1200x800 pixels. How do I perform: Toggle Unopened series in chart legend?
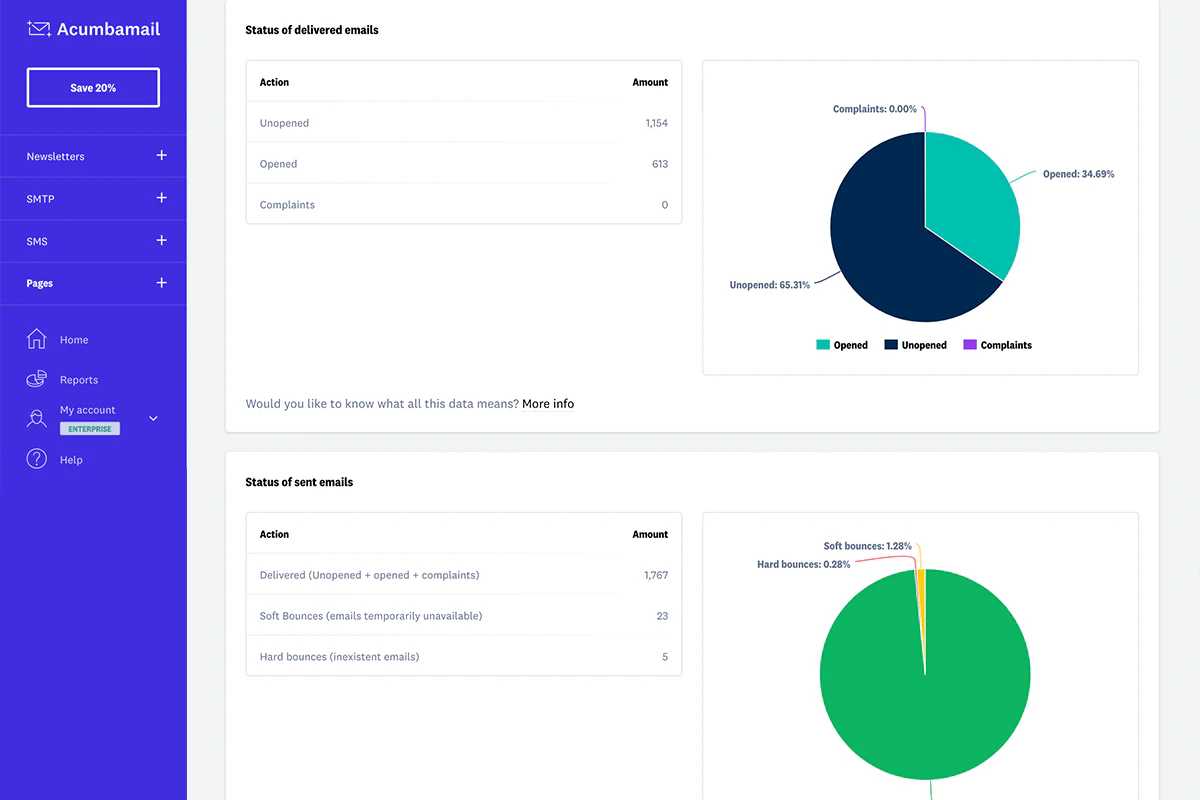915,345
